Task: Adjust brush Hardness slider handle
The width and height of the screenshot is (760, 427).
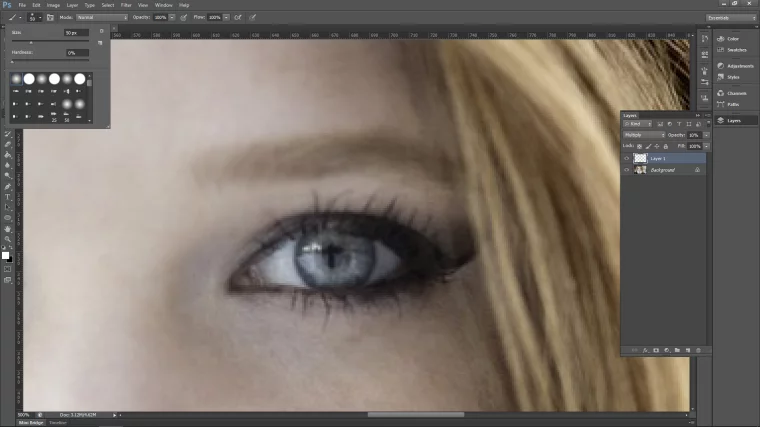Action: coord(13,62)
